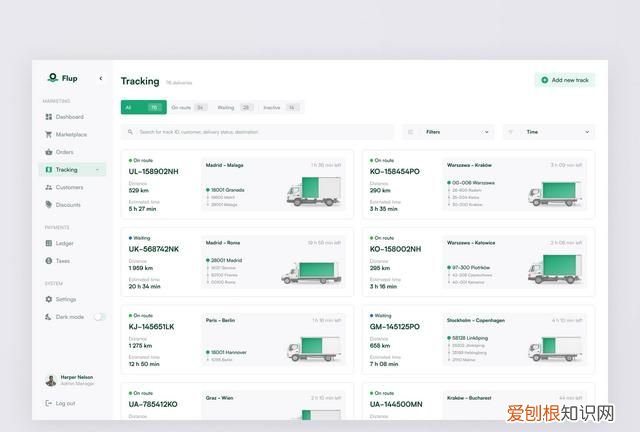The image size is (640, 432).
Task: Click the Flup logo icon
Action: (x=53, y=78)
